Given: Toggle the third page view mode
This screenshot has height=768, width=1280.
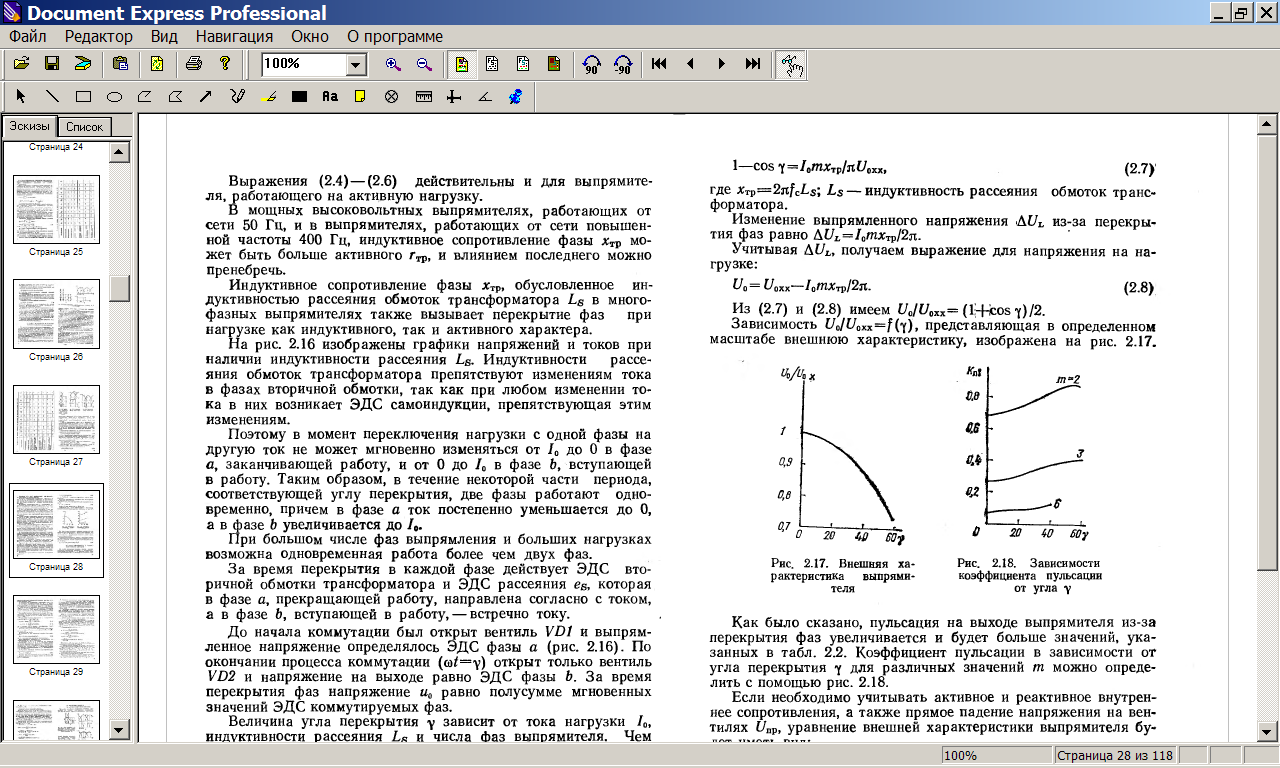Looking at the screenshot, I should [x=523, y=64].
